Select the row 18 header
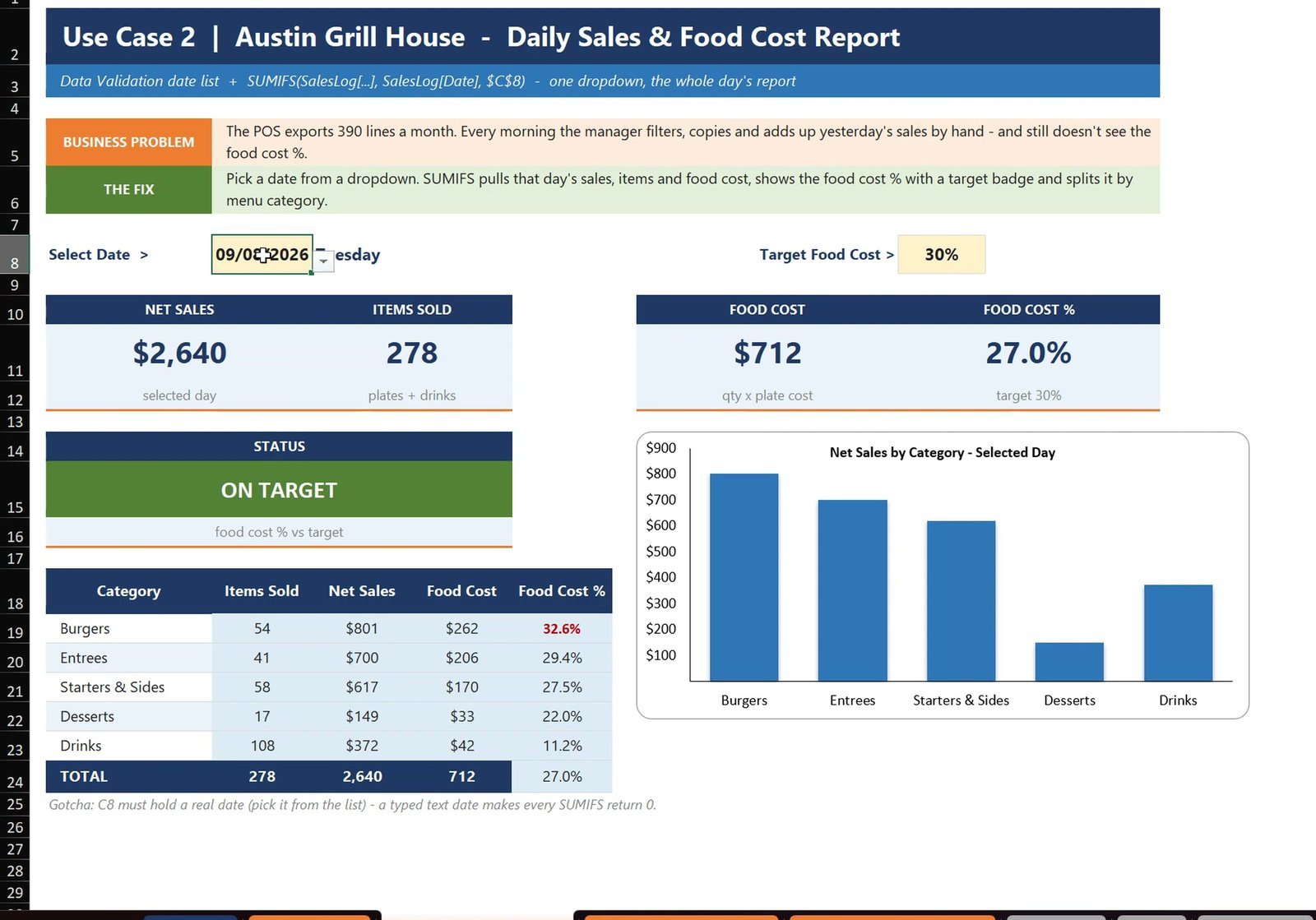Image resolution: width=1316 pixels, height=920 pixels. (15, 591)
